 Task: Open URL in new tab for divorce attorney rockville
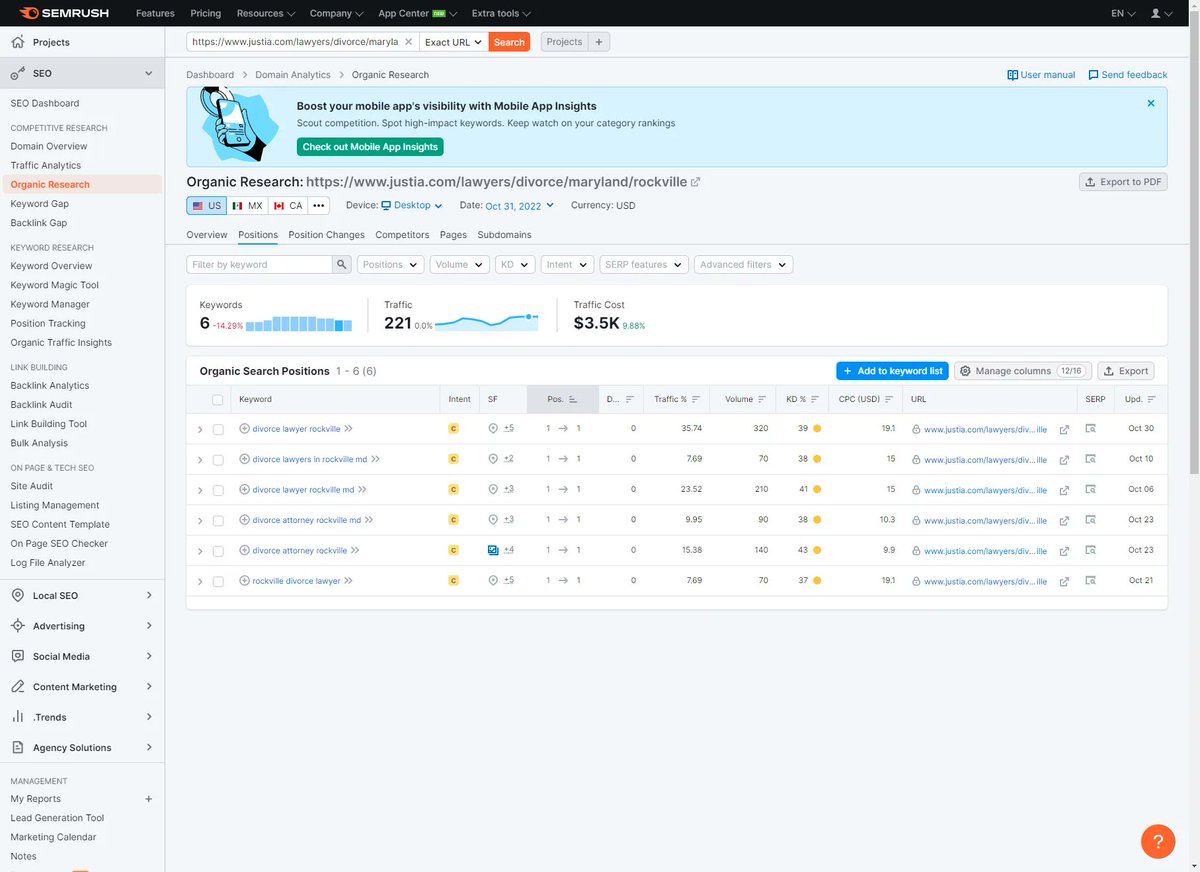pos(1064,551)
